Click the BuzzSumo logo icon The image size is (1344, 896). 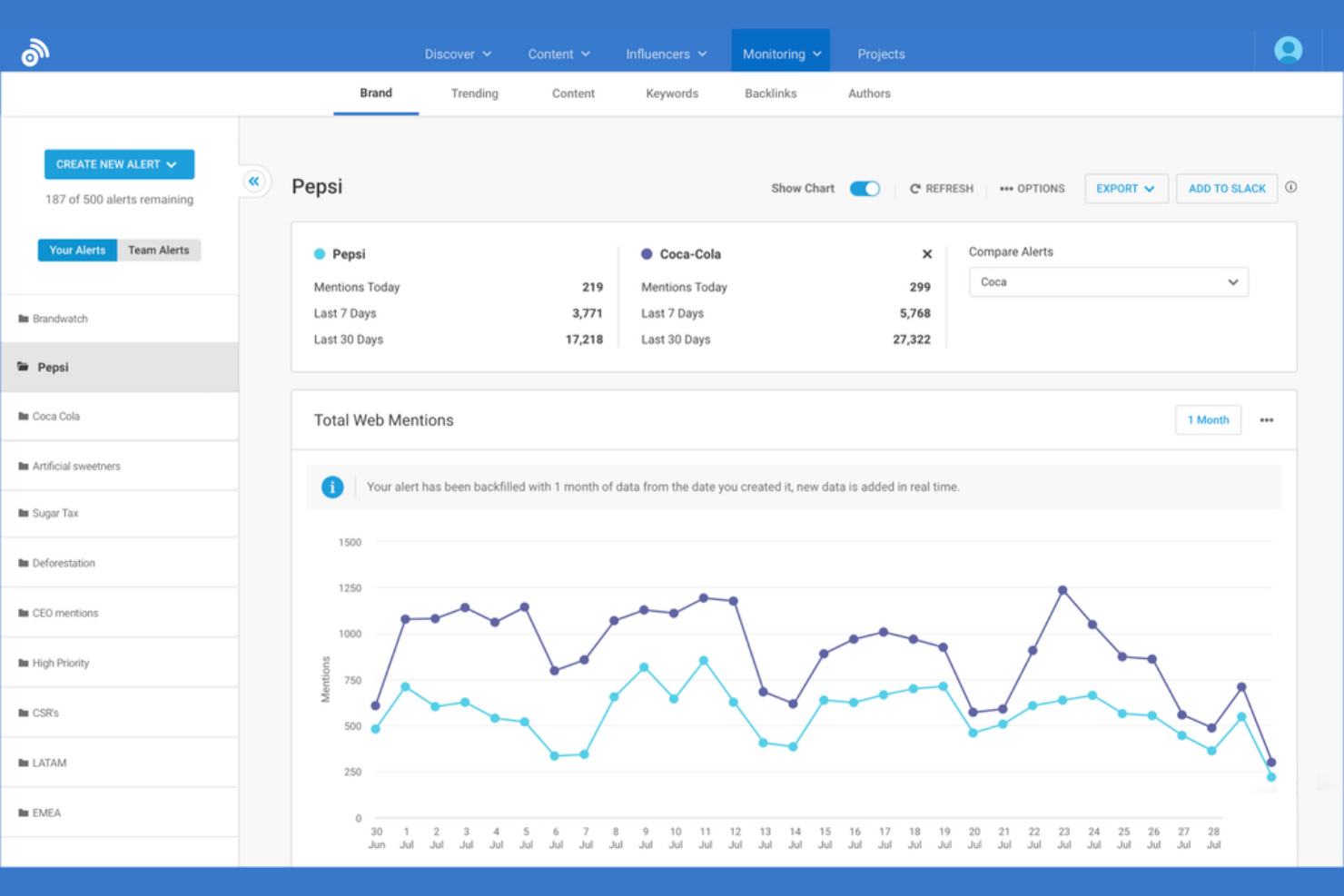click(35, 53)
